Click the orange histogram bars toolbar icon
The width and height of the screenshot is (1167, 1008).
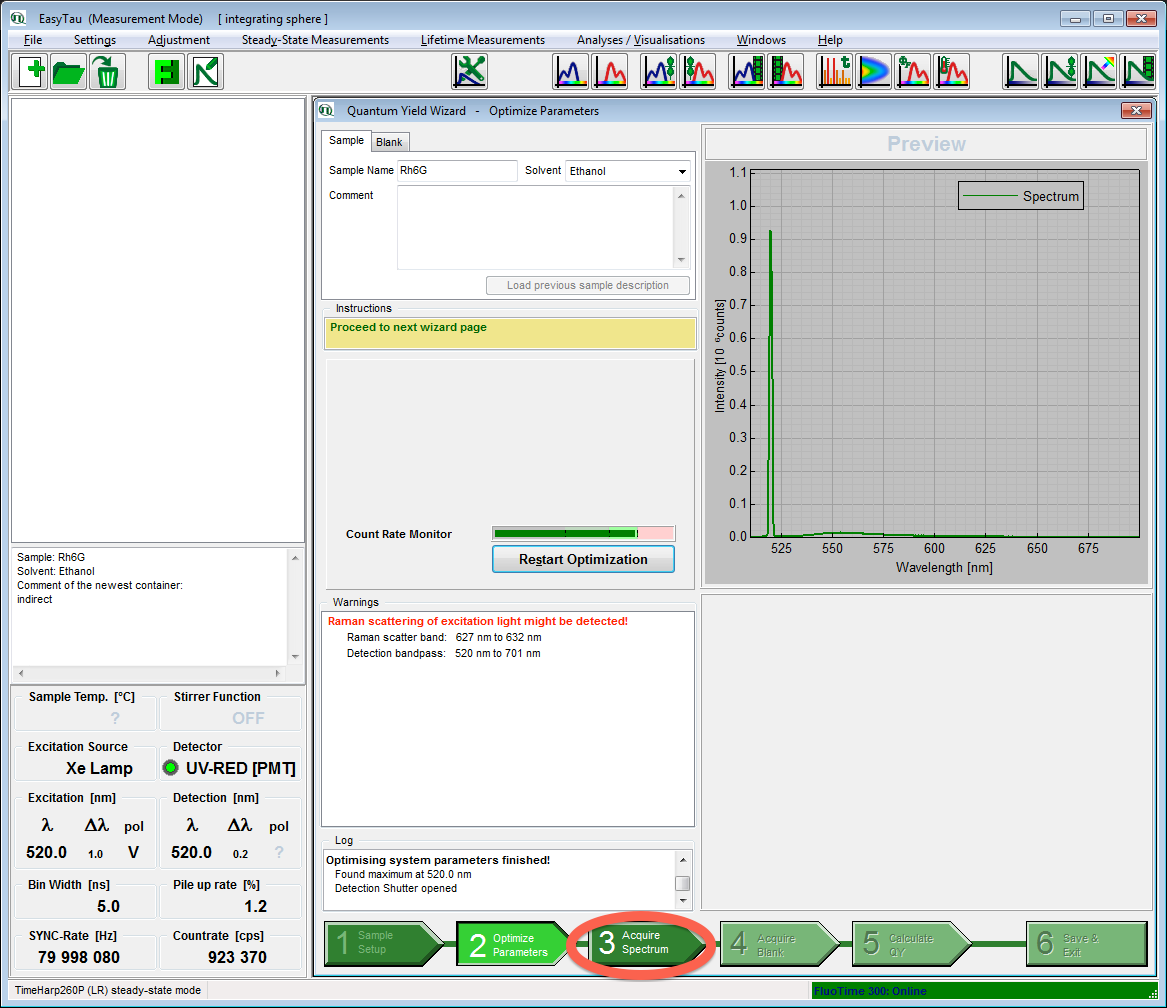tap(834, 72)
